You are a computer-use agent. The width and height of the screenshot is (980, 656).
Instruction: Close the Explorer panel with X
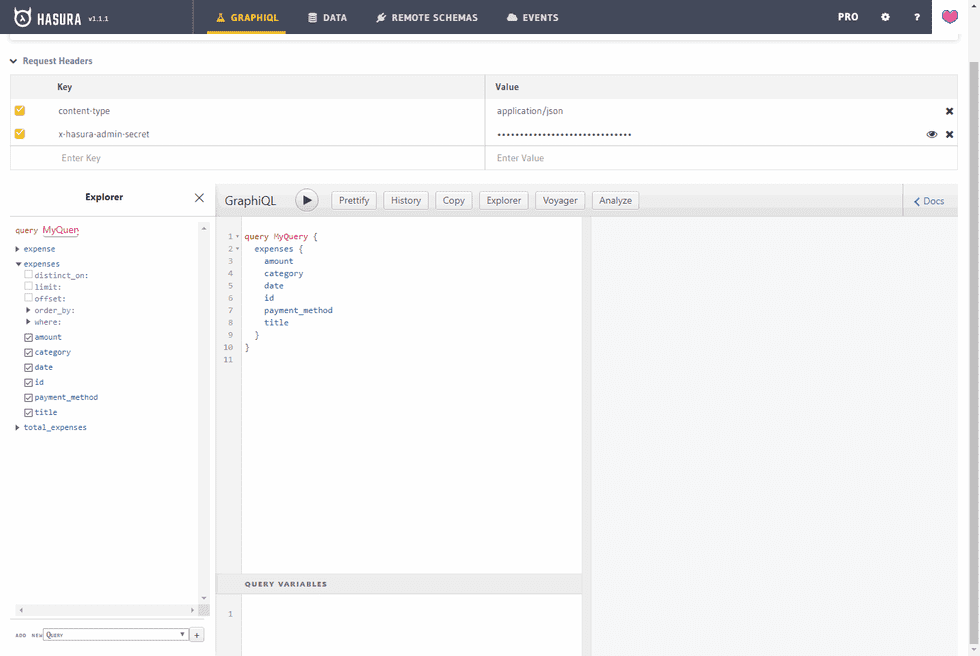point(199,198)
